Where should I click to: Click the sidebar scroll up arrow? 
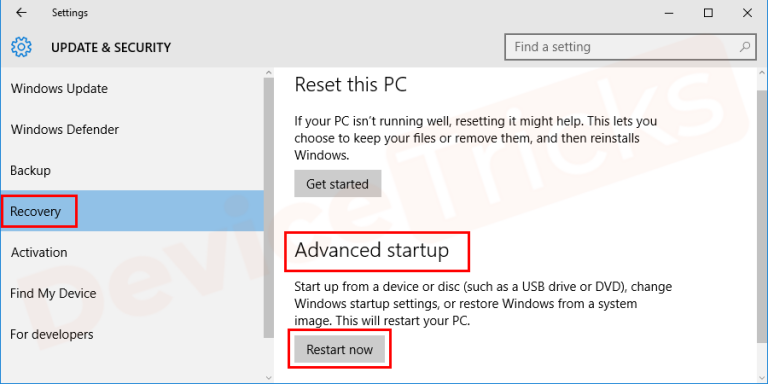pos(268,72)
